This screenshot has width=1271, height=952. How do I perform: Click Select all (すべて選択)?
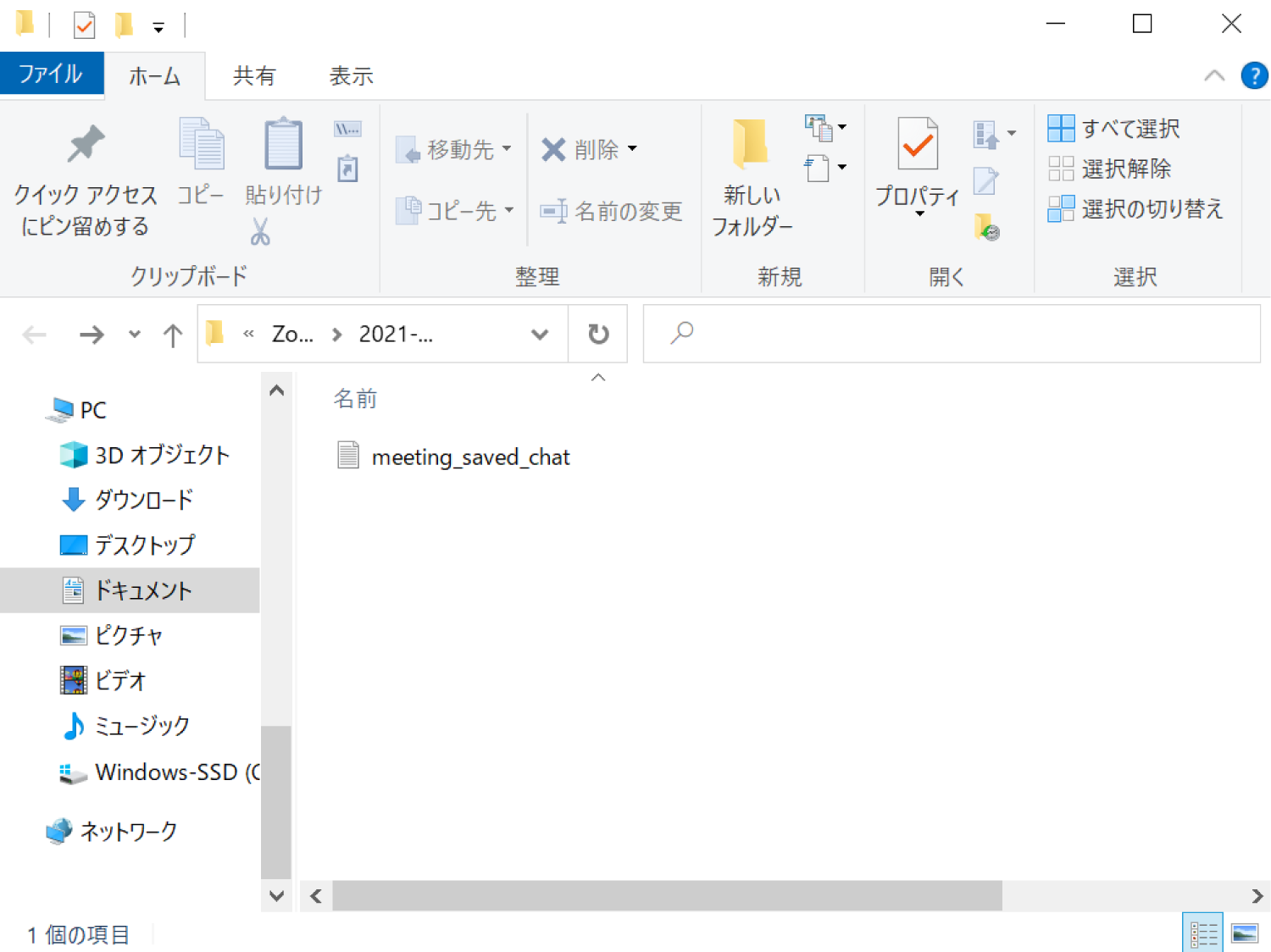[x=1113, y=129]
